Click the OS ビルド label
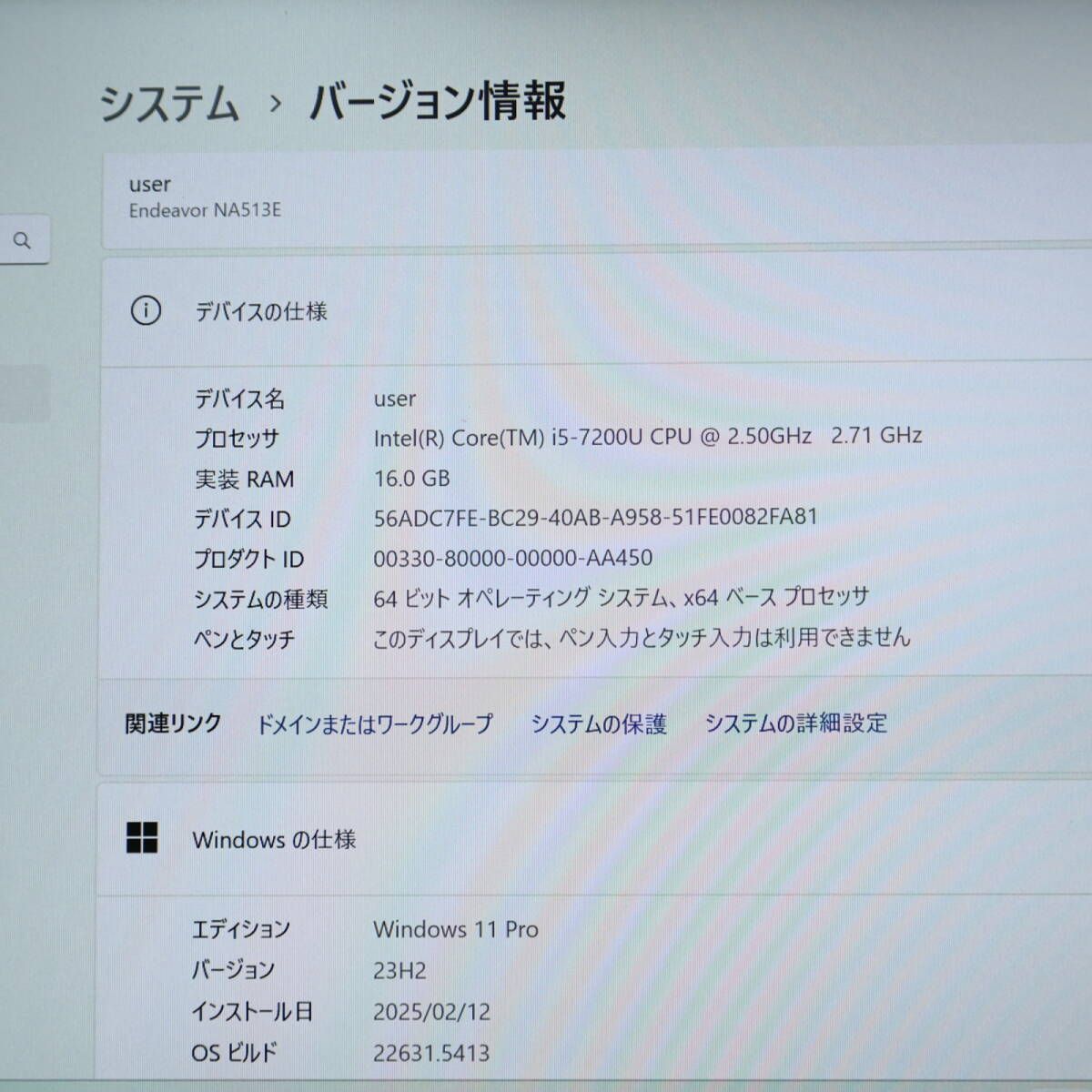The height and width of the screenshot is (1092, 1092). [234, 1053]
